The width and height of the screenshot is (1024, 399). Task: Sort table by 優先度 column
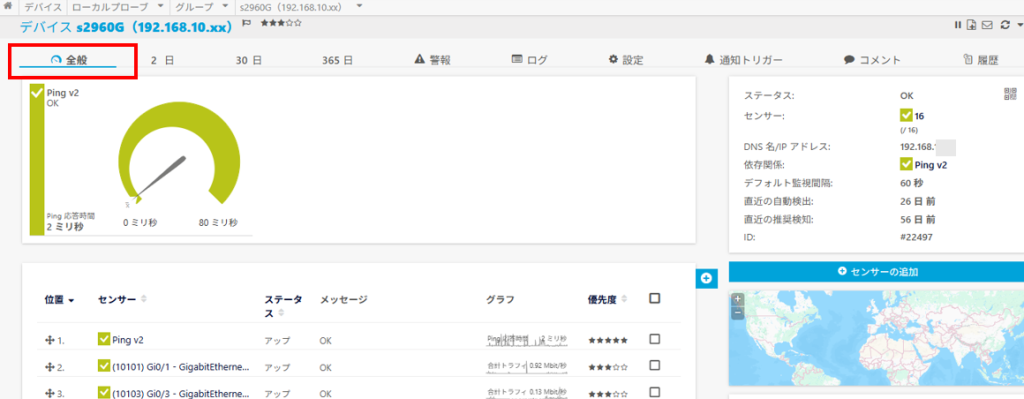point(607,300)
